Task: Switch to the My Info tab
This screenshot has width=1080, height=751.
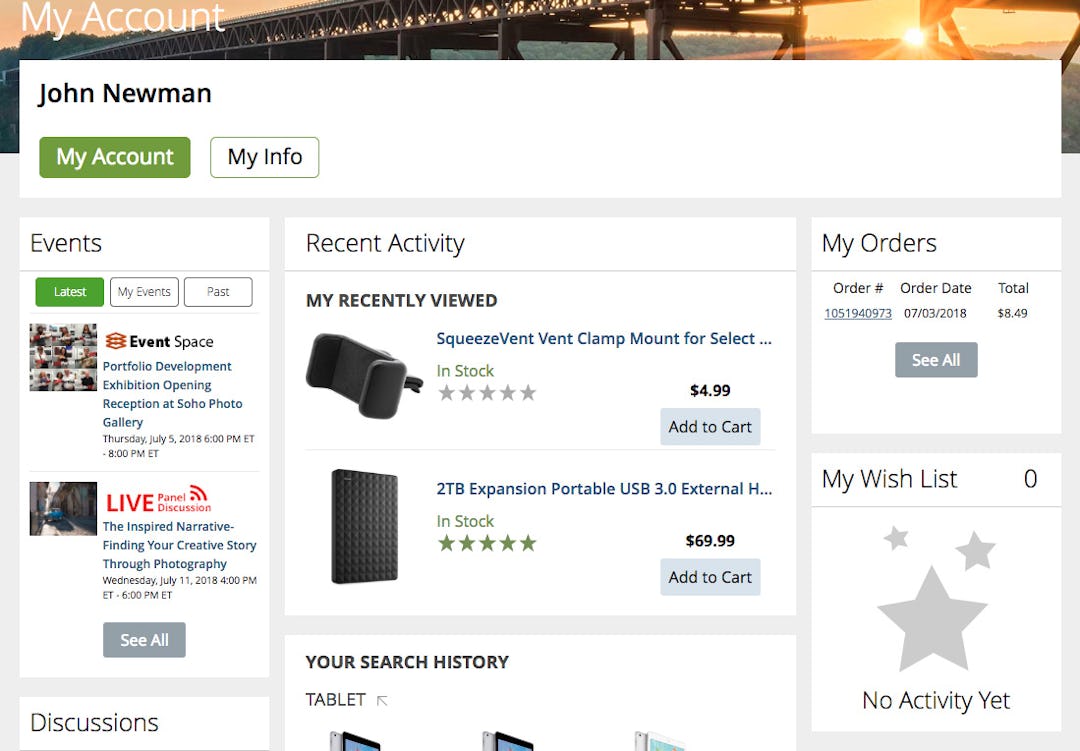Action: (264, 156)
